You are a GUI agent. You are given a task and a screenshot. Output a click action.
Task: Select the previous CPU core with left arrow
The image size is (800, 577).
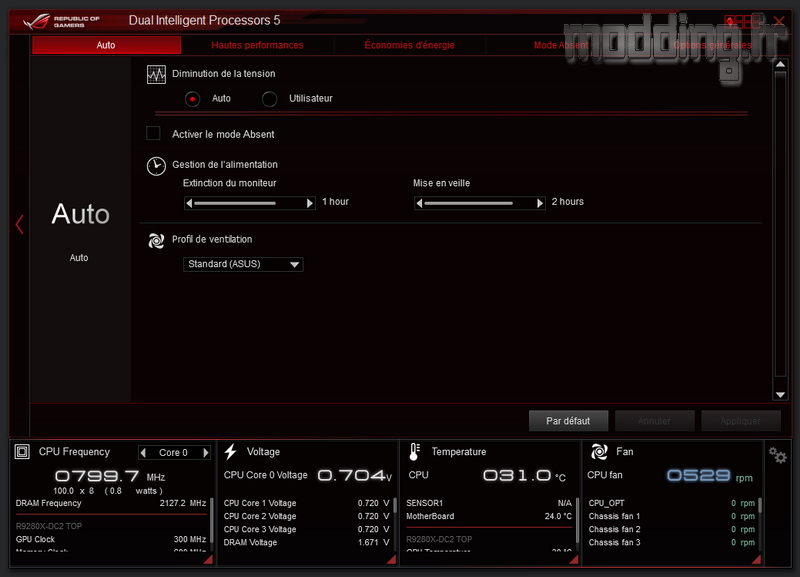143,453
